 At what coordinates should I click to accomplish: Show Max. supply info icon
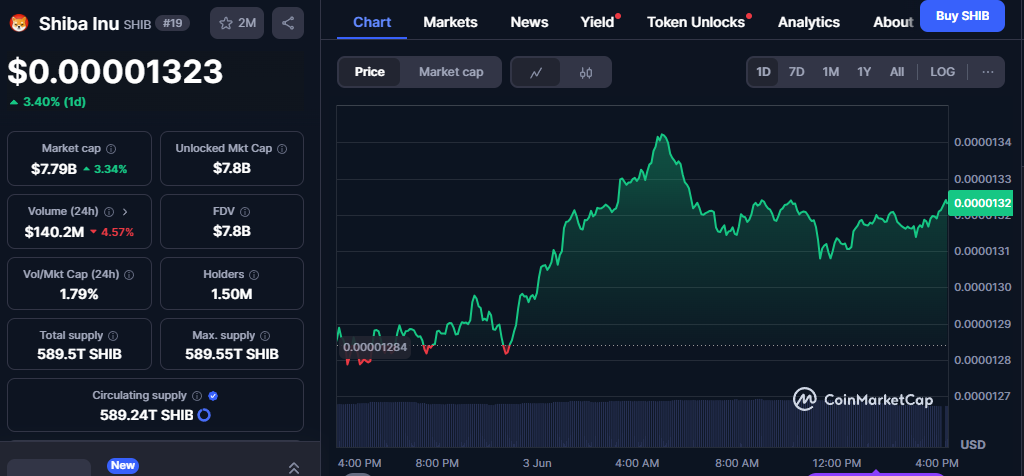pos(265,336)
